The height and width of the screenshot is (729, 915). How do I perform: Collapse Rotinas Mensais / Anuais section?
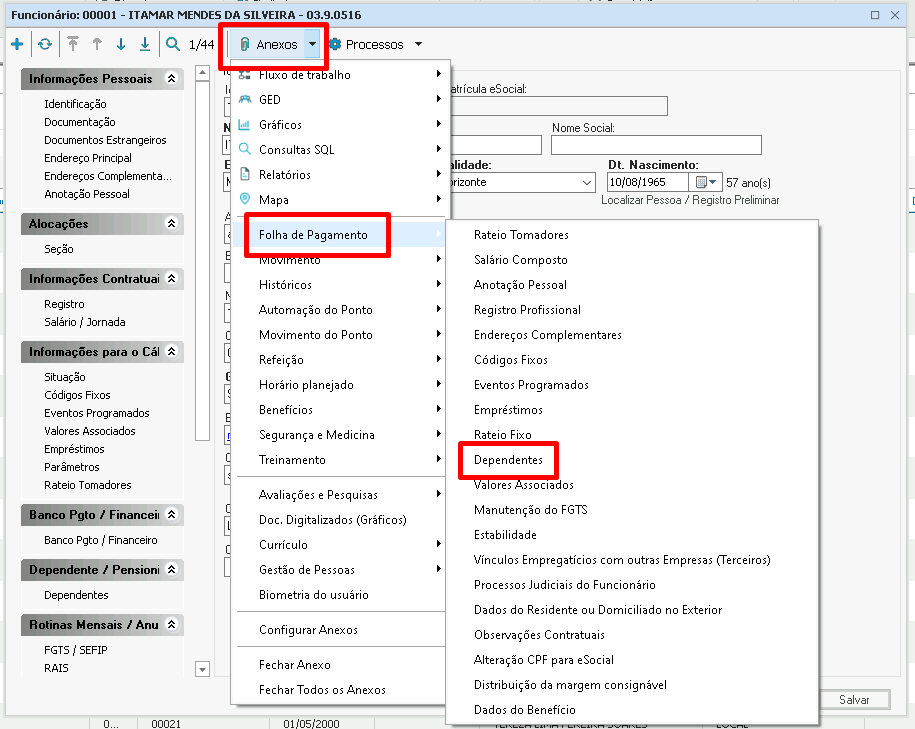(172, 625)
